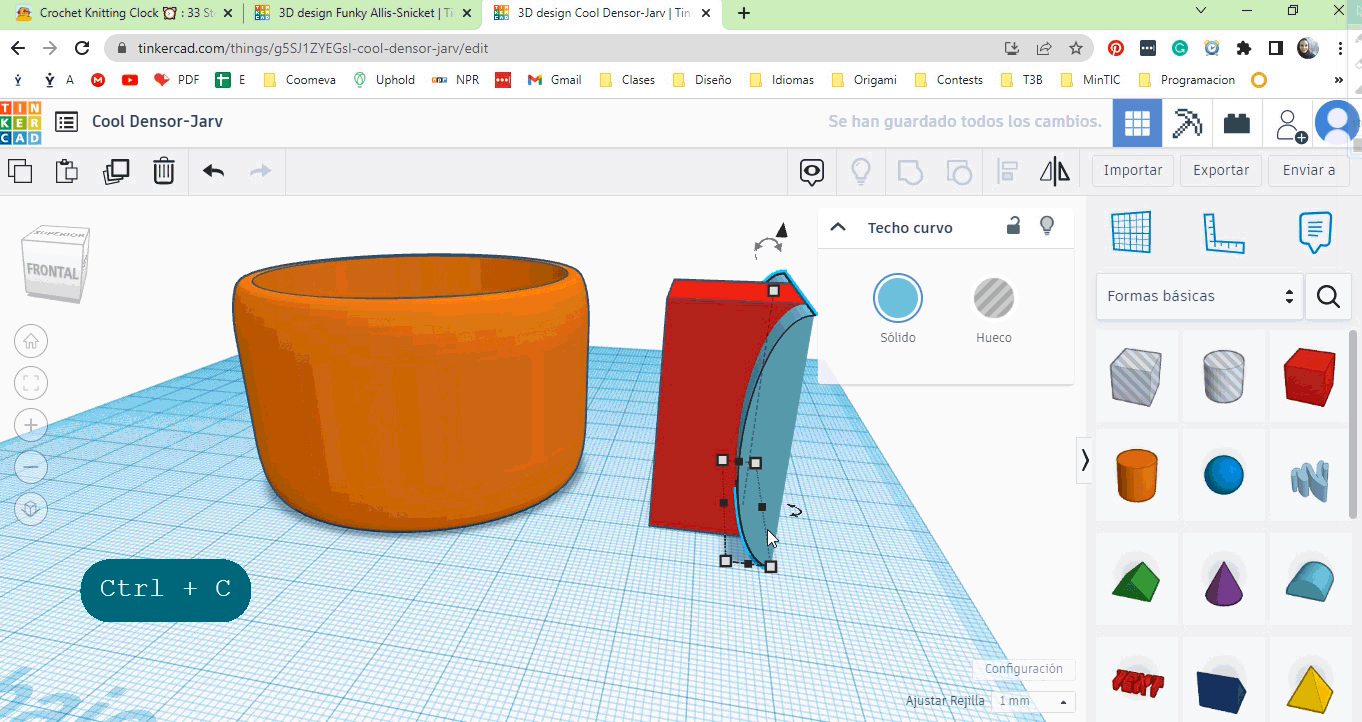This screenshot has height=722, width=1362.
Task: Toggle the lock on Techo curvo
Action: click(x=1012, y=226)
